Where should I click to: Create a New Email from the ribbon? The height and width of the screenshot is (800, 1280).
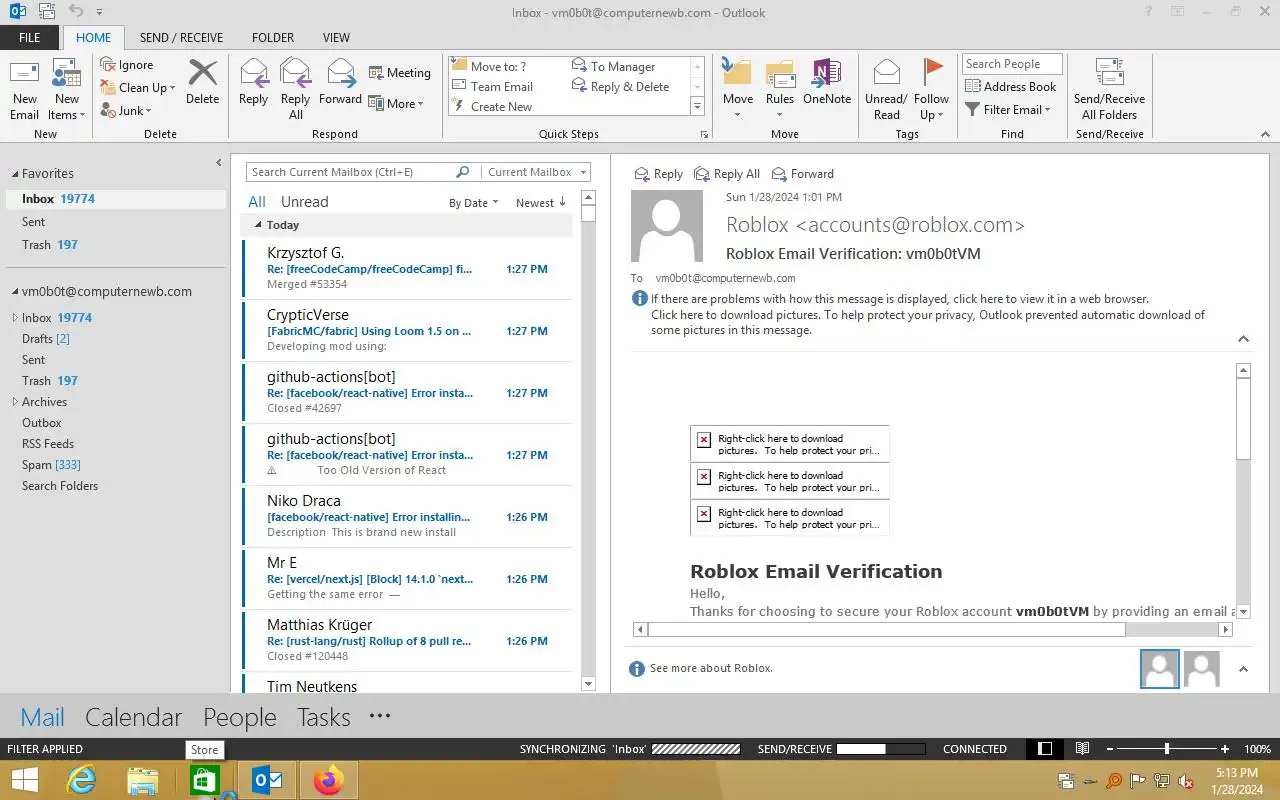click(25, 90)
